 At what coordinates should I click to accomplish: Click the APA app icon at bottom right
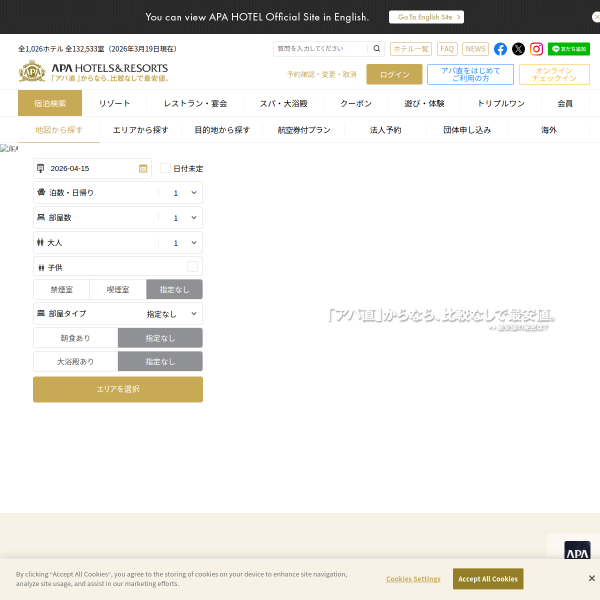pos(577,551)
